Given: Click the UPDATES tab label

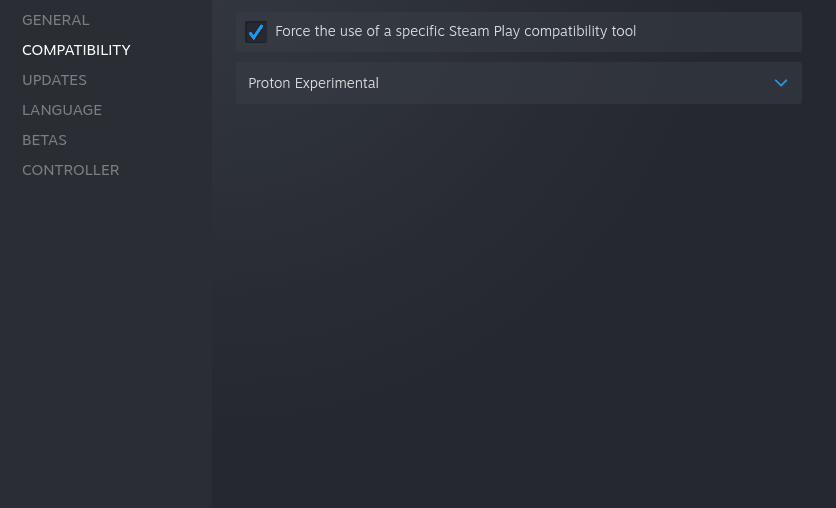Looking at the screenshot, I should click(54, 80).
